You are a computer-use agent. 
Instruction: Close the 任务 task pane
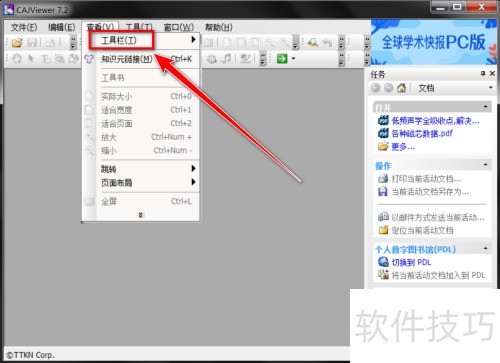click(492, 73)
